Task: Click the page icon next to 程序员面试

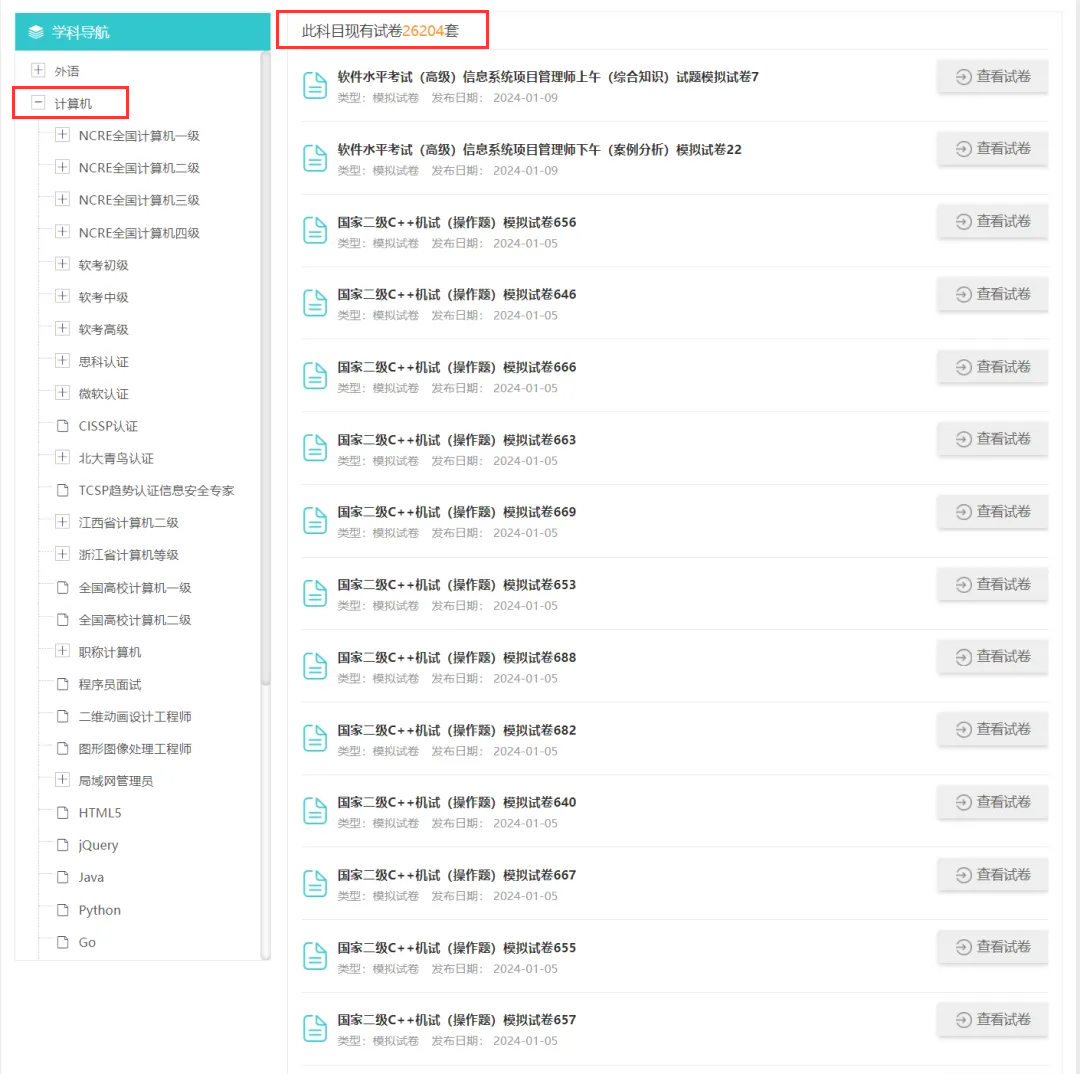Action: point(62,685)
